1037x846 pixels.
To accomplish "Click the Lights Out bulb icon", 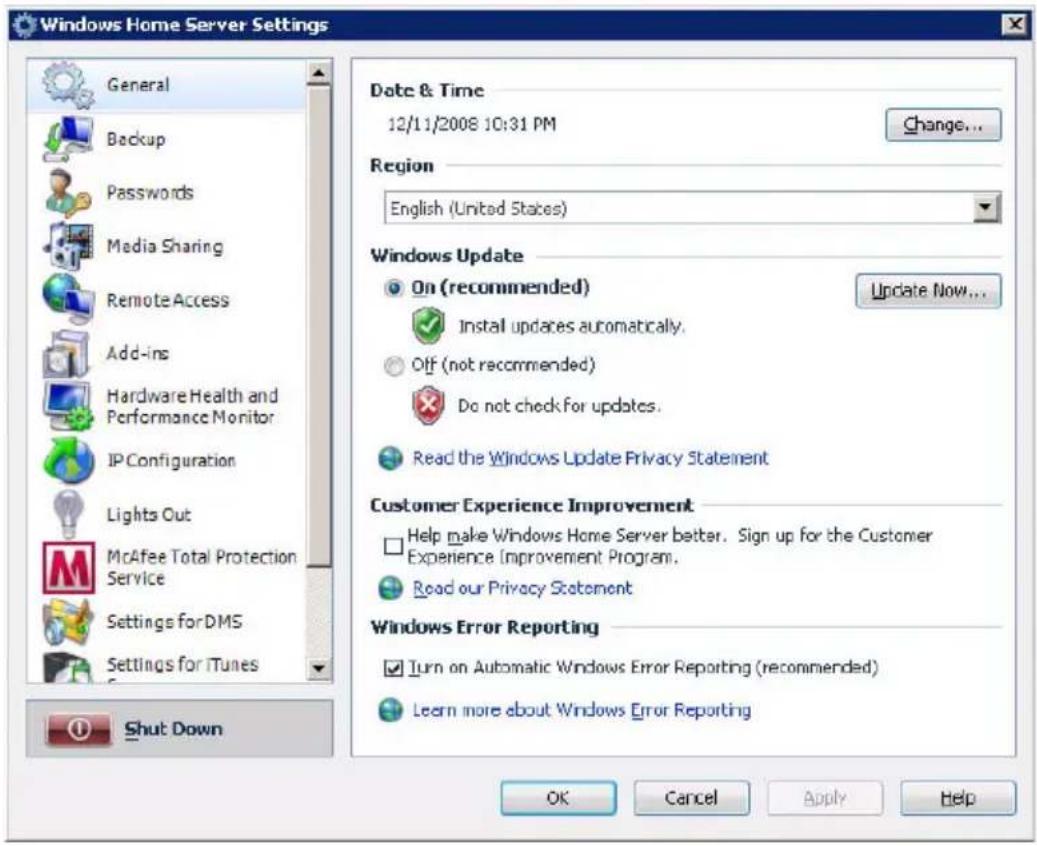I will 68,514.
